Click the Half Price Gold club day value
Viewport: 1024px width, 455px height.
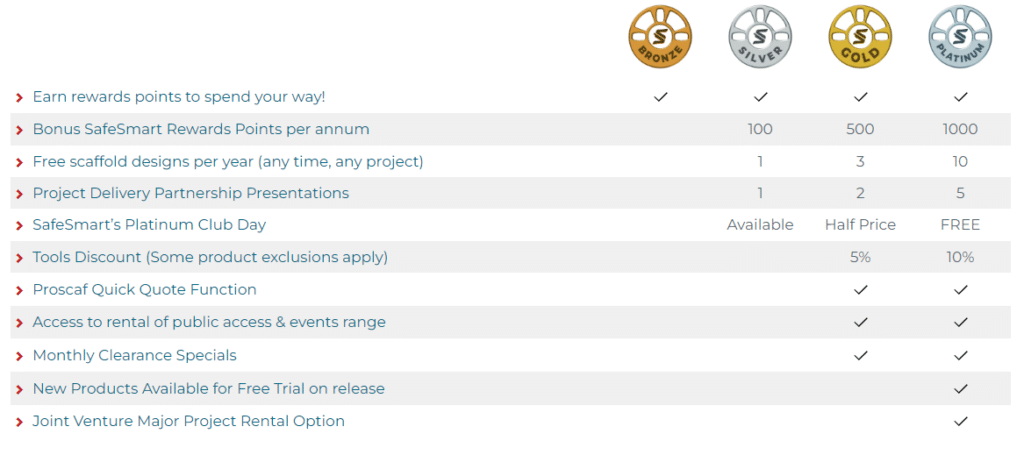pyautogui.click(x=860, y=225)
